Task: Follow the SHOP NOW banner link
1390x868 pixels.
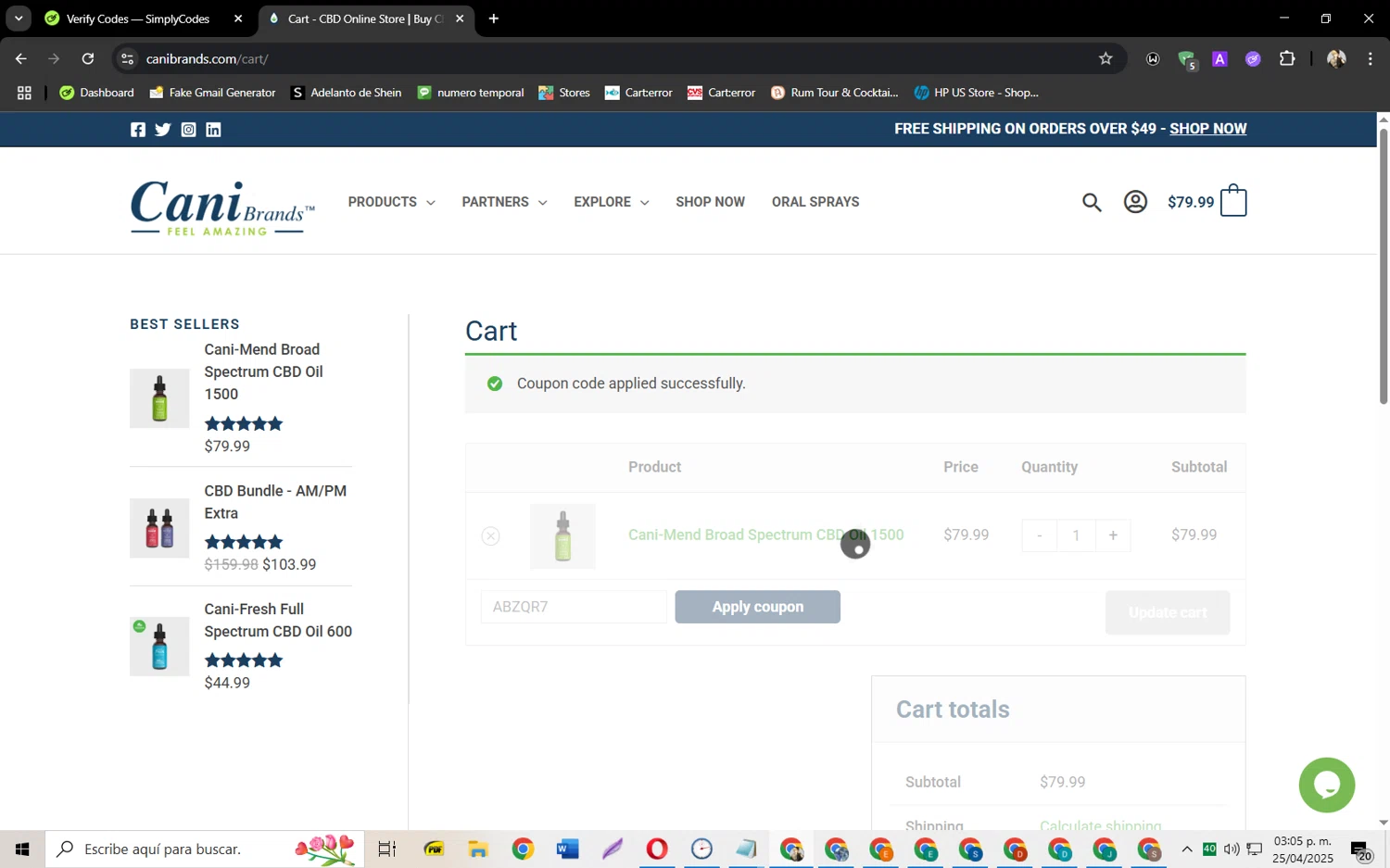Action: coord(1207,129)
